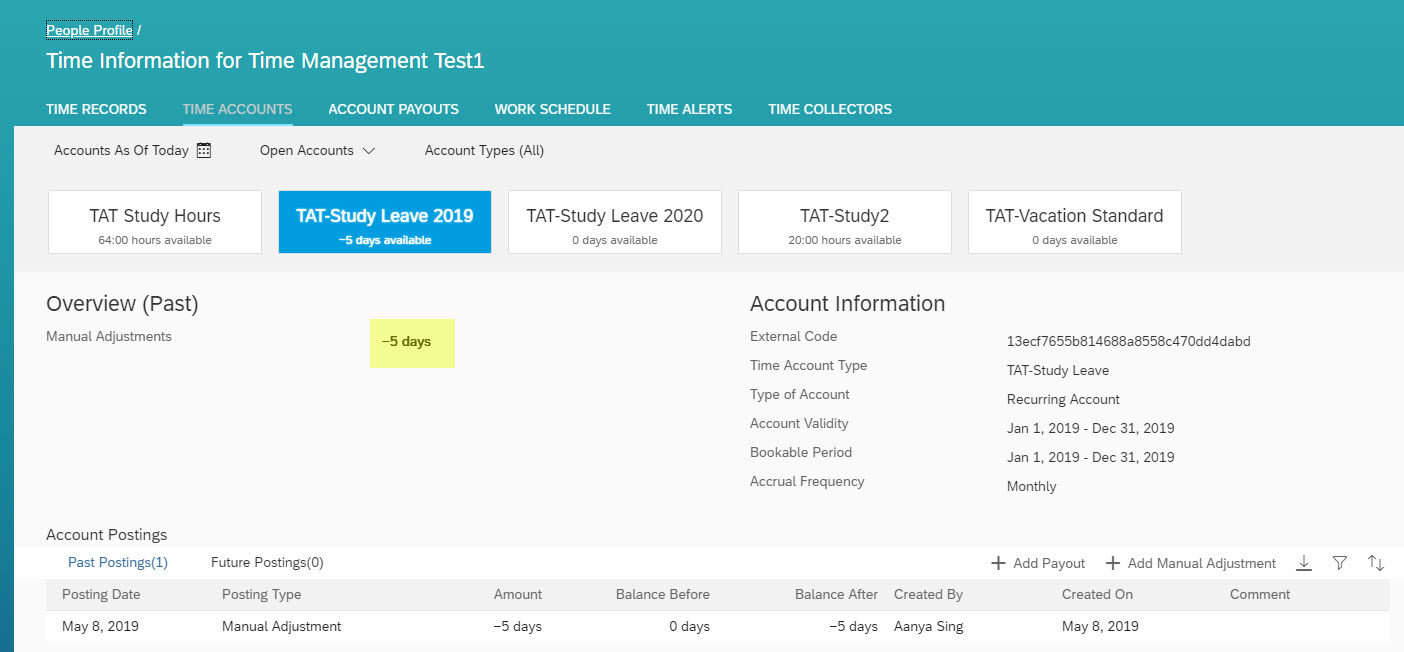Follow the People Profile breadcrumb link
The height and width of the screenshot is (652, 1404).
pyautogui.click(x=89, y=30)
